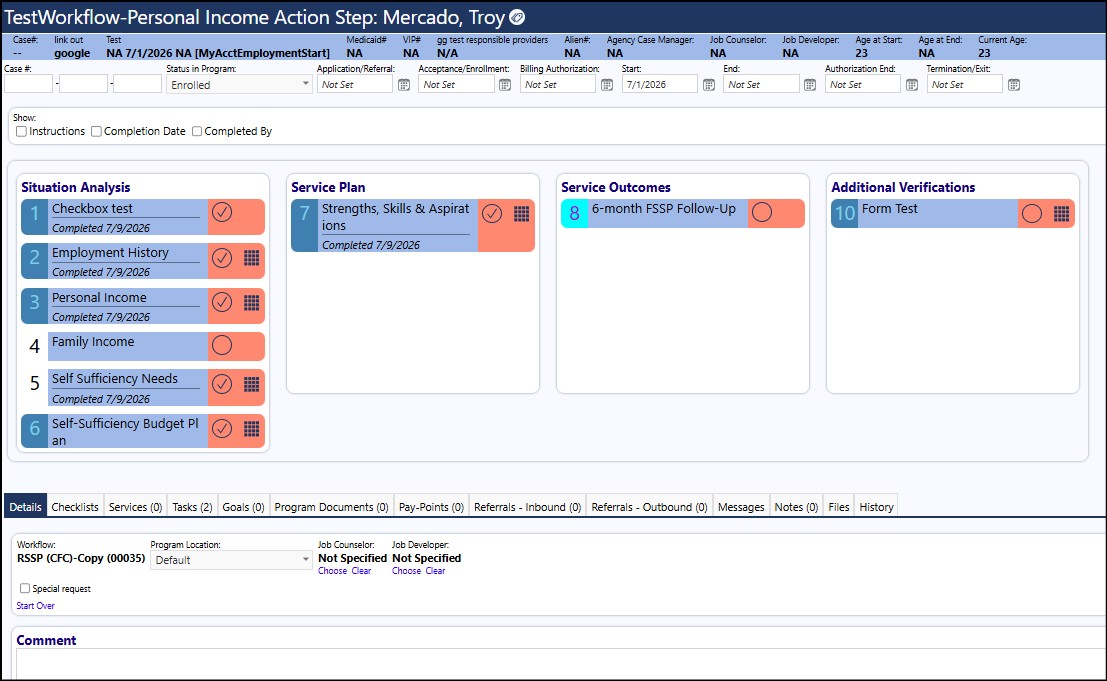Open the Notes (0) tab

click(796, 507)
